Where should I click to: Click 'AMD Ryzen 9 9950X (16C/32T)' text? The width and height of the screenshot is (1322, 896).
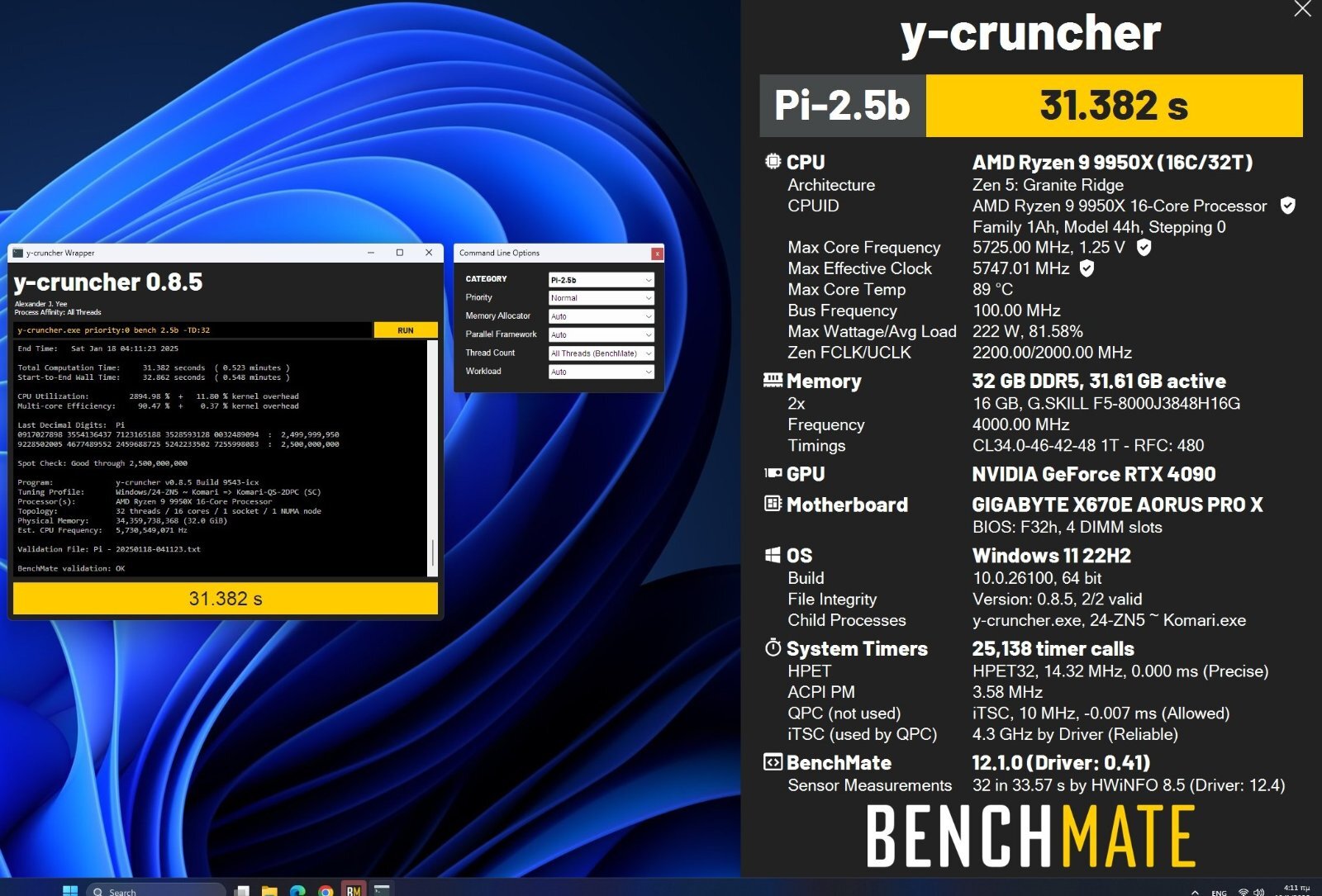pos(1112,163)
